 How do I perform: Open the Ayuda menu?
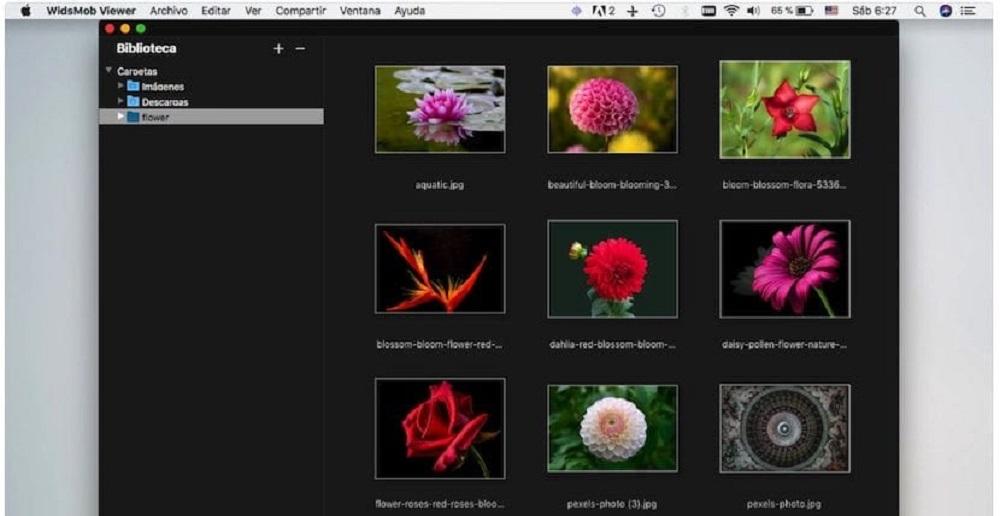(x=409, y=11)
